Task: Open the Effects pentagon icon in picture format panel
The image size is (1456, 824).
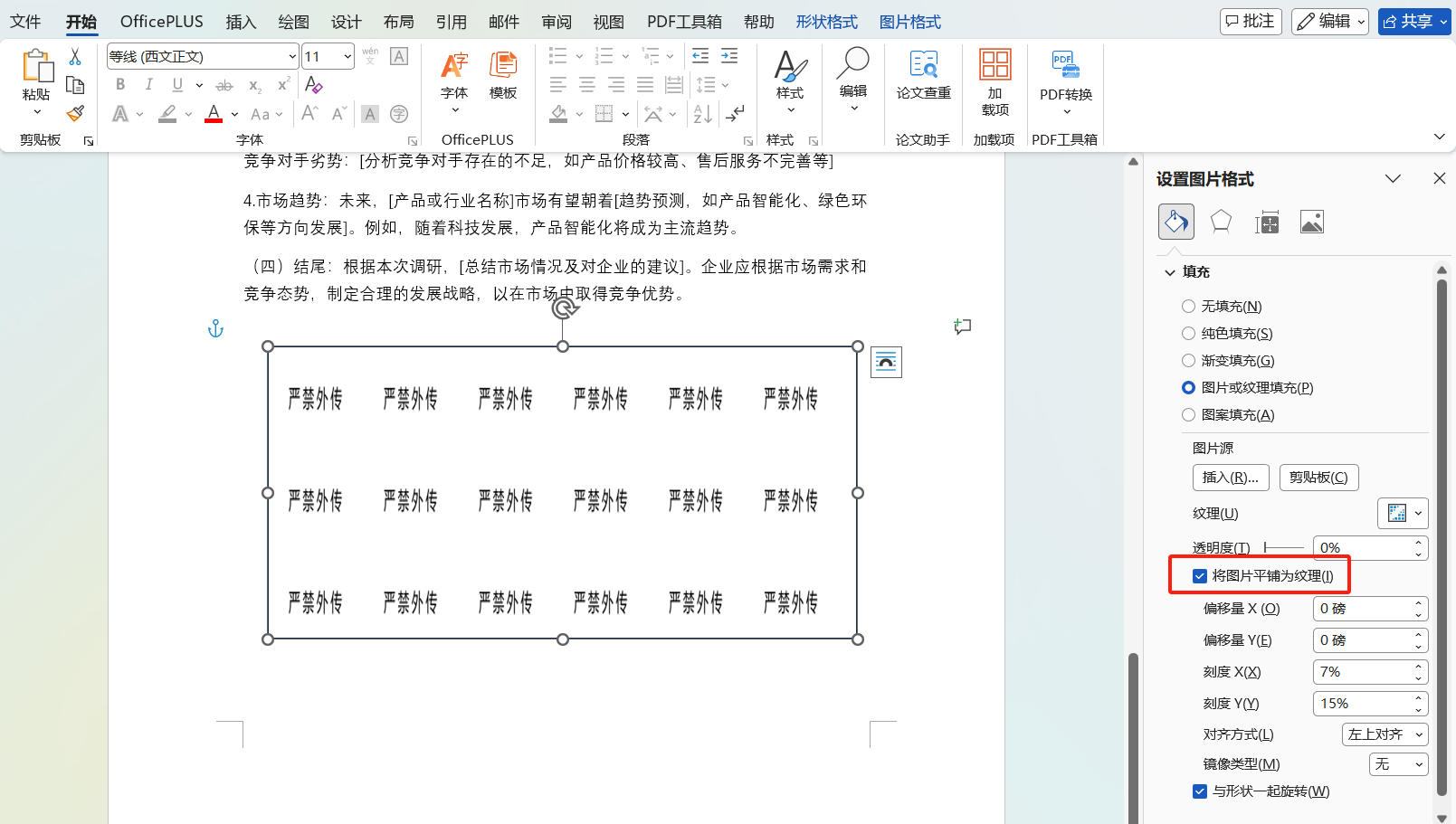Action: click(x=1220, y=222)
